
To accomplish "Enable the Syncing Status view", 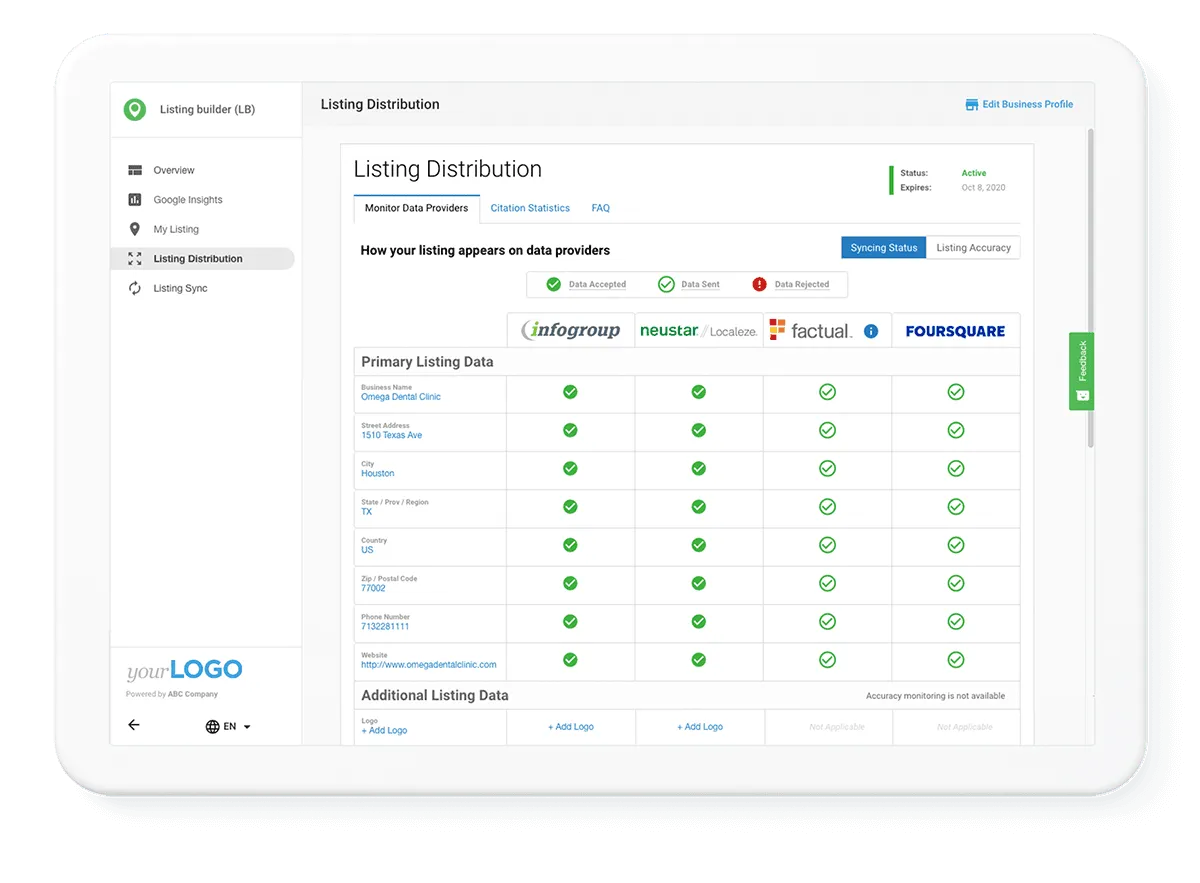I will click(883, 247).
